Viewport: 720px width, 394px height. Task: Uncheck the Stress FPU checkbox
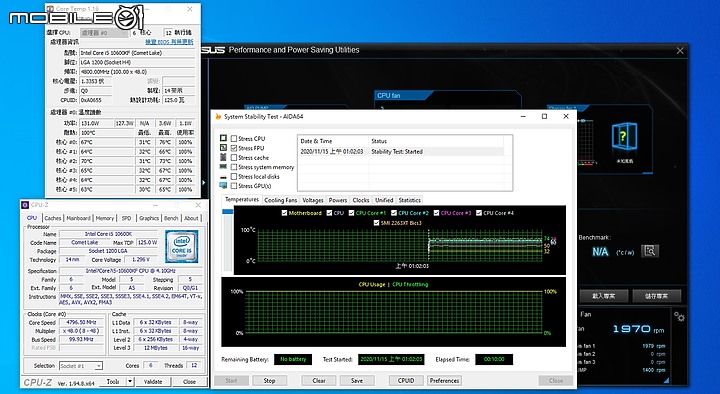point(234,148)
